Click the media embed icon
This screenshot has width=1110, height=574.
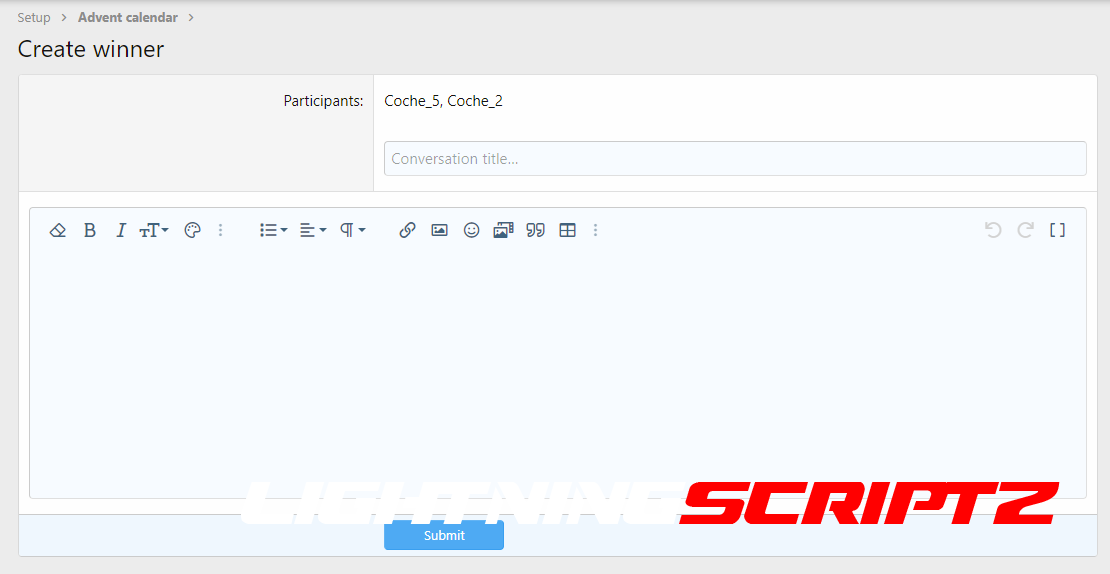(503, 230)
